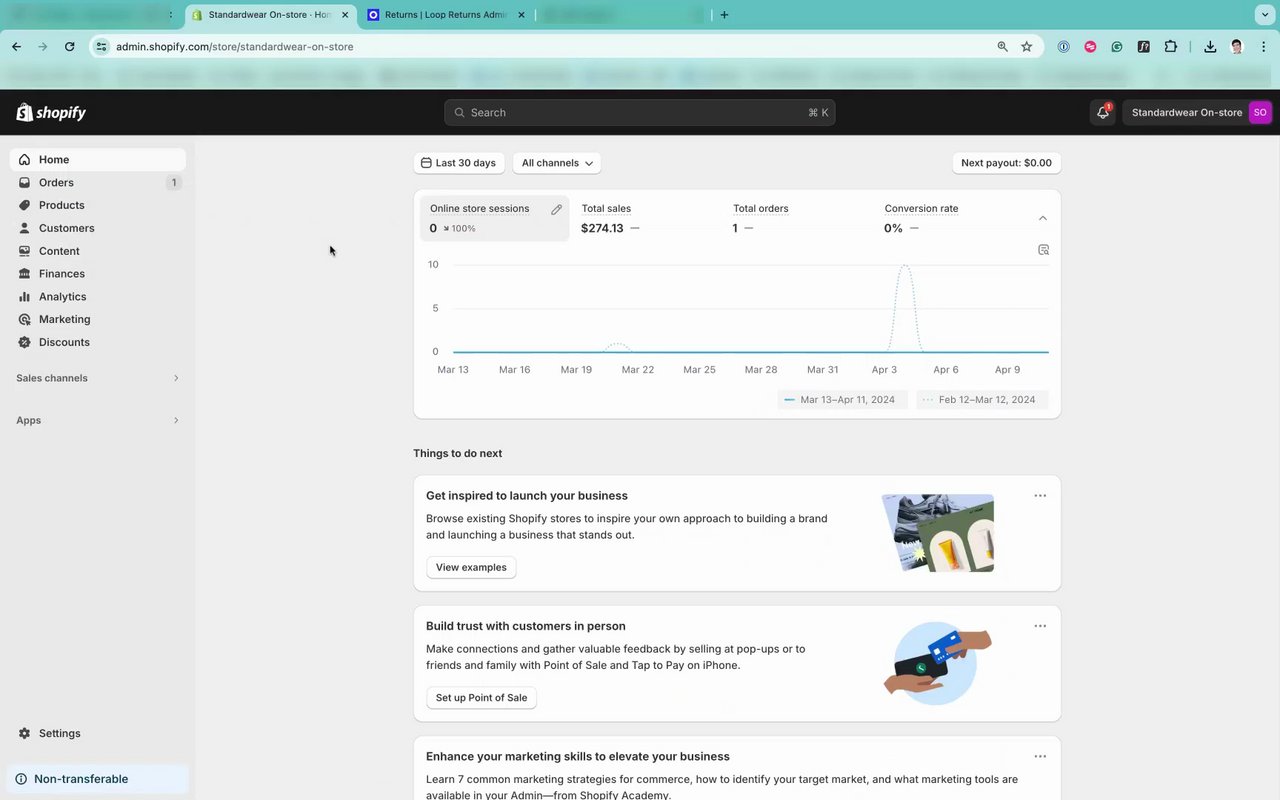
Task: Select the Total sales metric
Action: (645, 218)
